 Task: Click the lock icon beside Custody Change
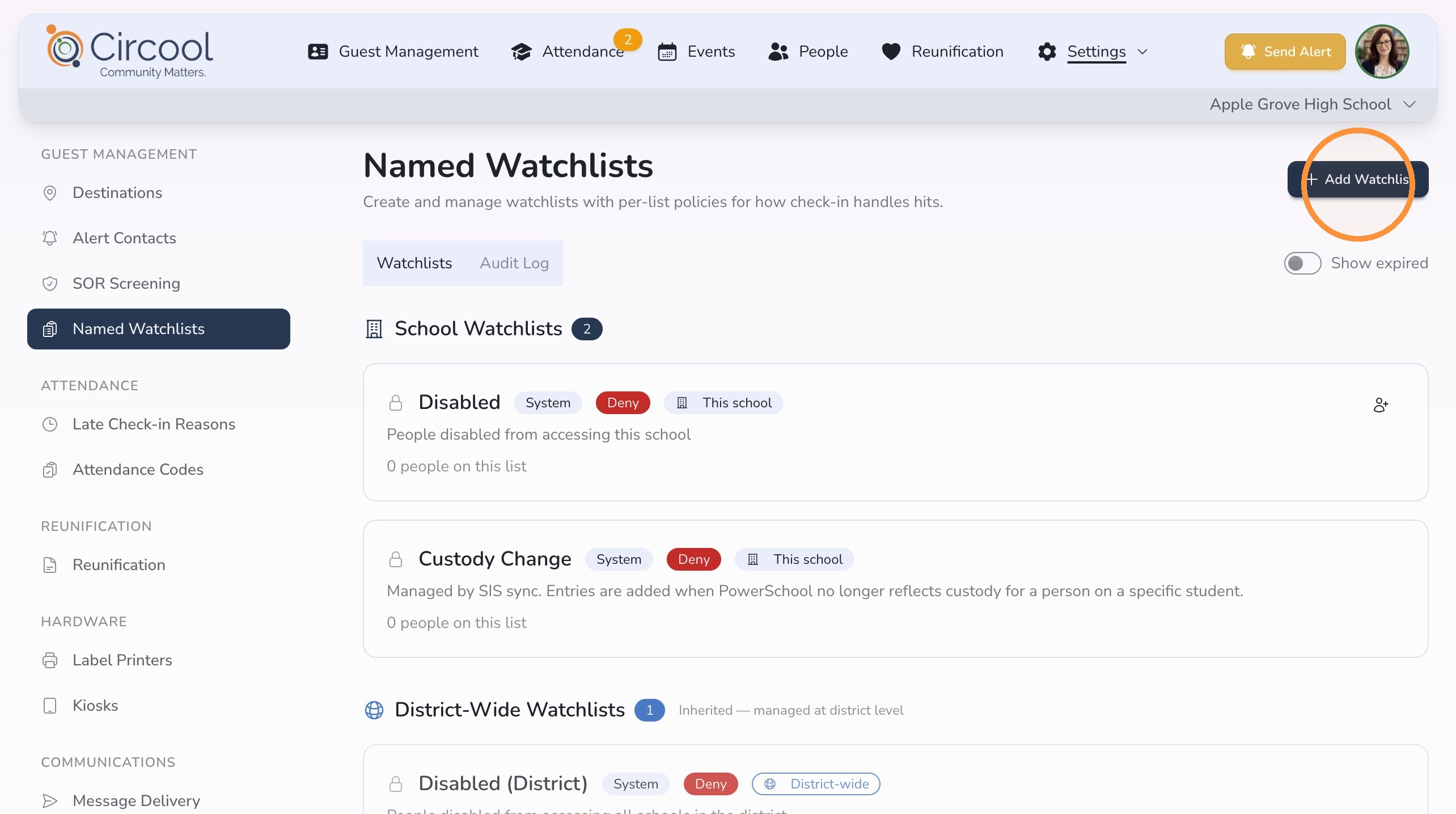pyautogui.click(x=396, y=559)
